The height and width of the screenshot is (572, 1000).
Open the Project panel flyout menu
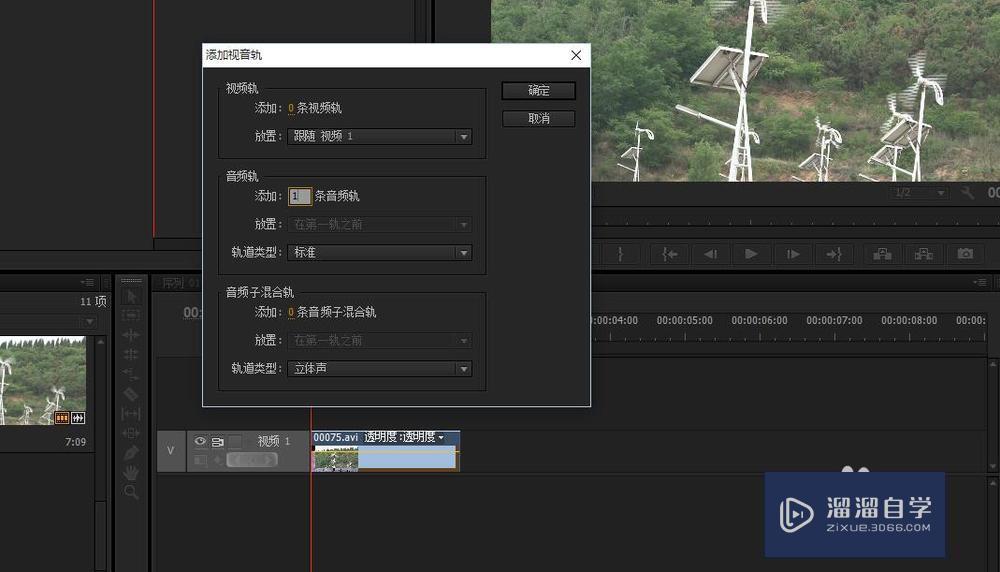tap(87, 282)
